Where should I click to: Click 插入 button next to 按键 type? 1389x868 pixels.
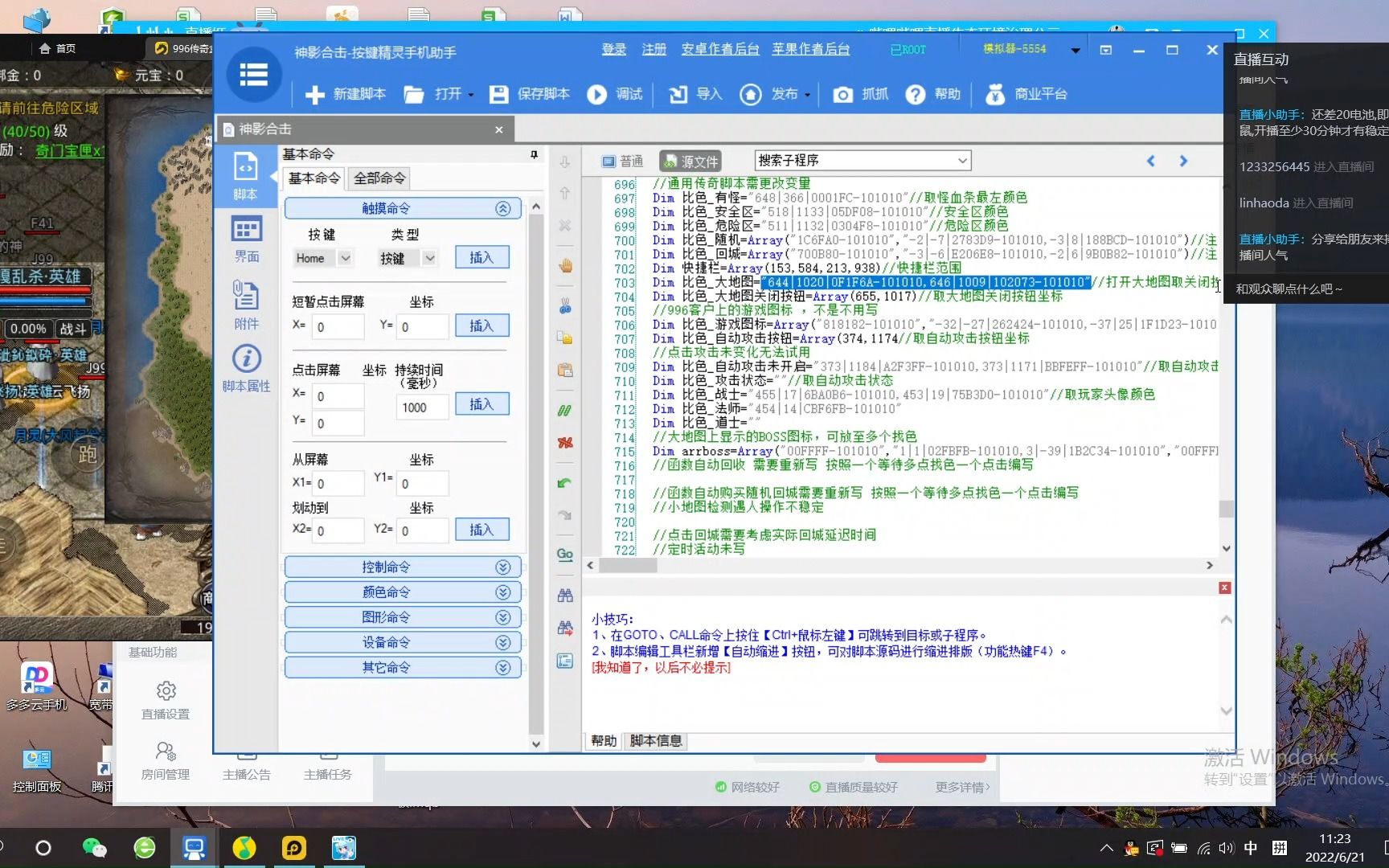click(x=481, y=257)
